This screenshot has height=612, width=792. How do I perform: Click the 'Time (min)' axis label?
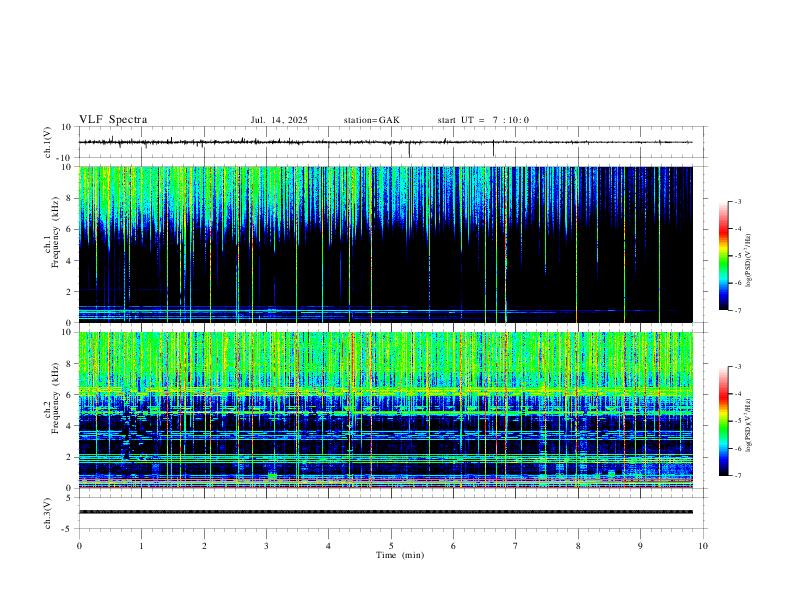pos(400,555)
